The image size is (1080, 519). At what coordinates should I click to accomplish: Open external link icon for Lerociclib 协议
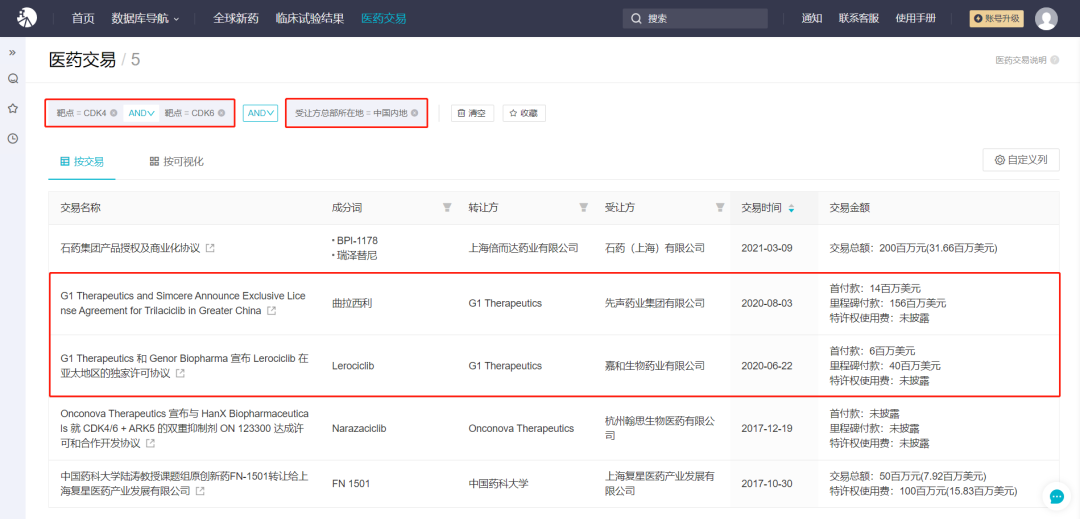(180, 373)
